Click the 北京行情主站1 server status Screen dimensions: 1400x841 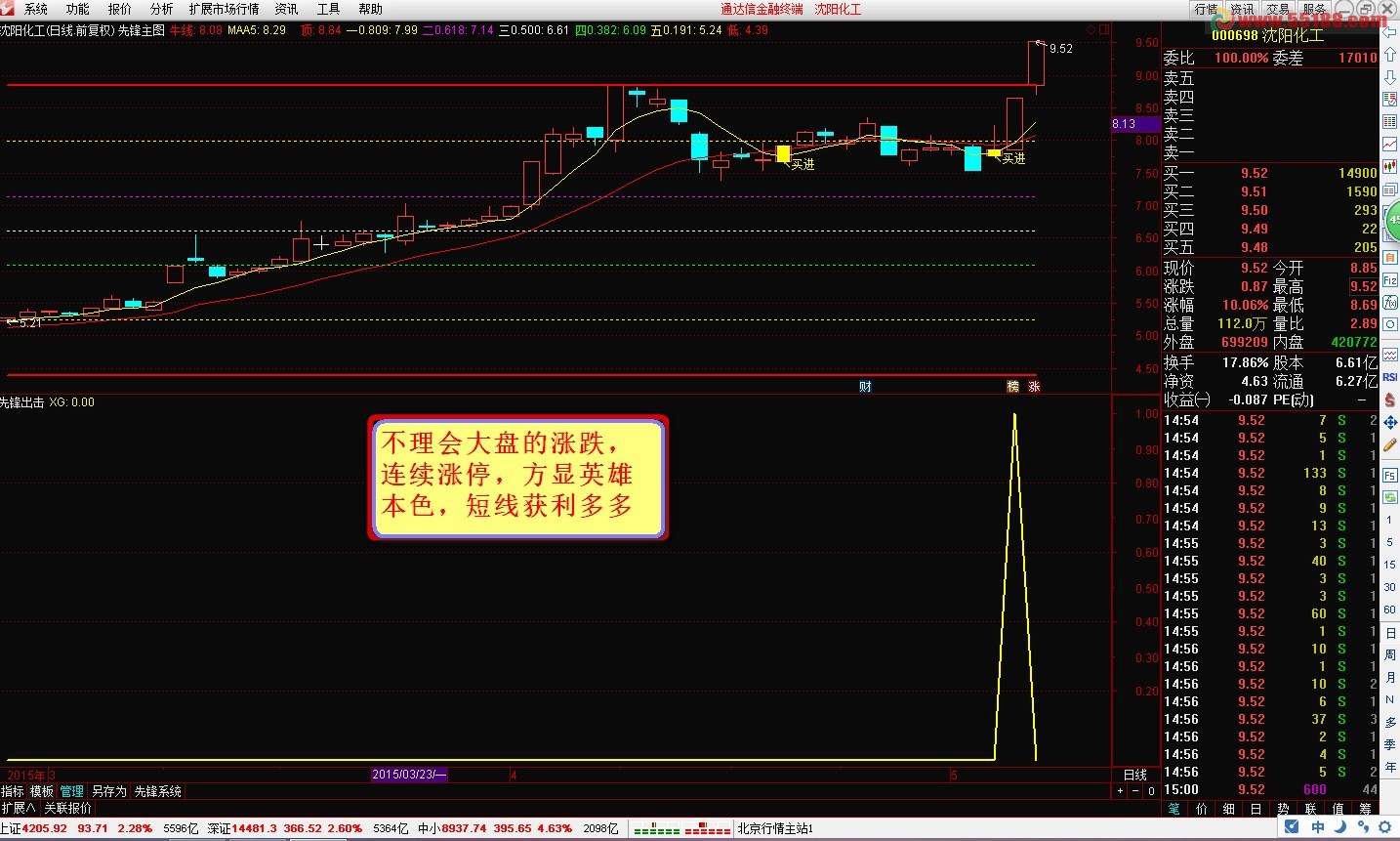point(775,828)
